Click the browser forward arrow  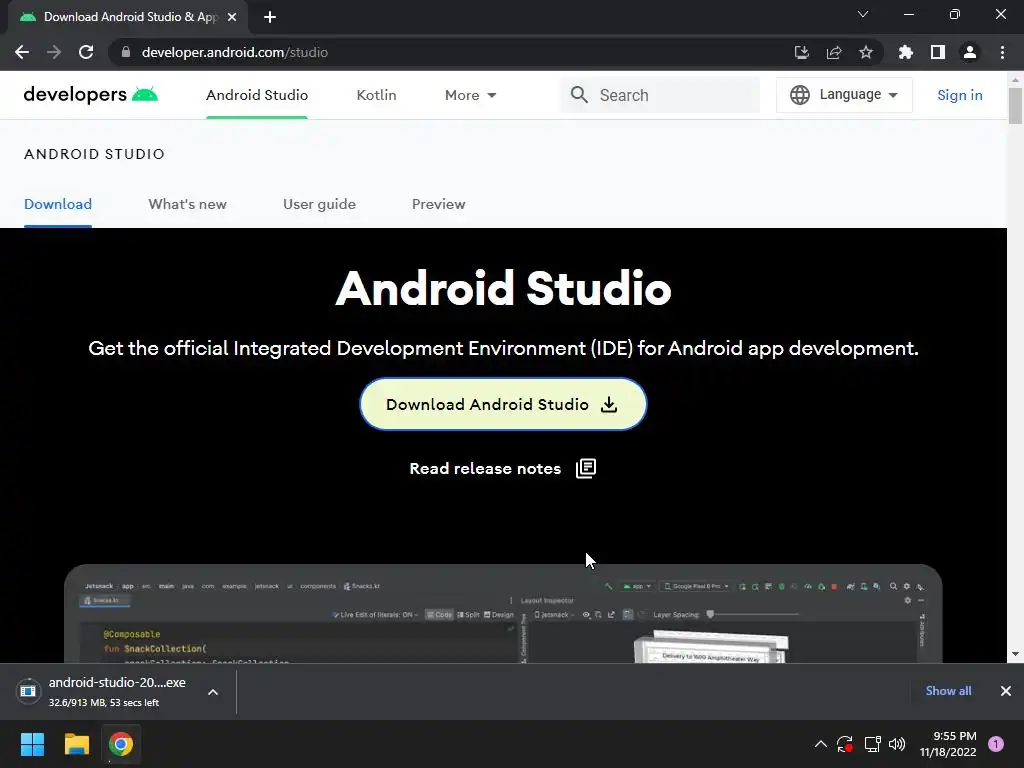pos(54,52)
